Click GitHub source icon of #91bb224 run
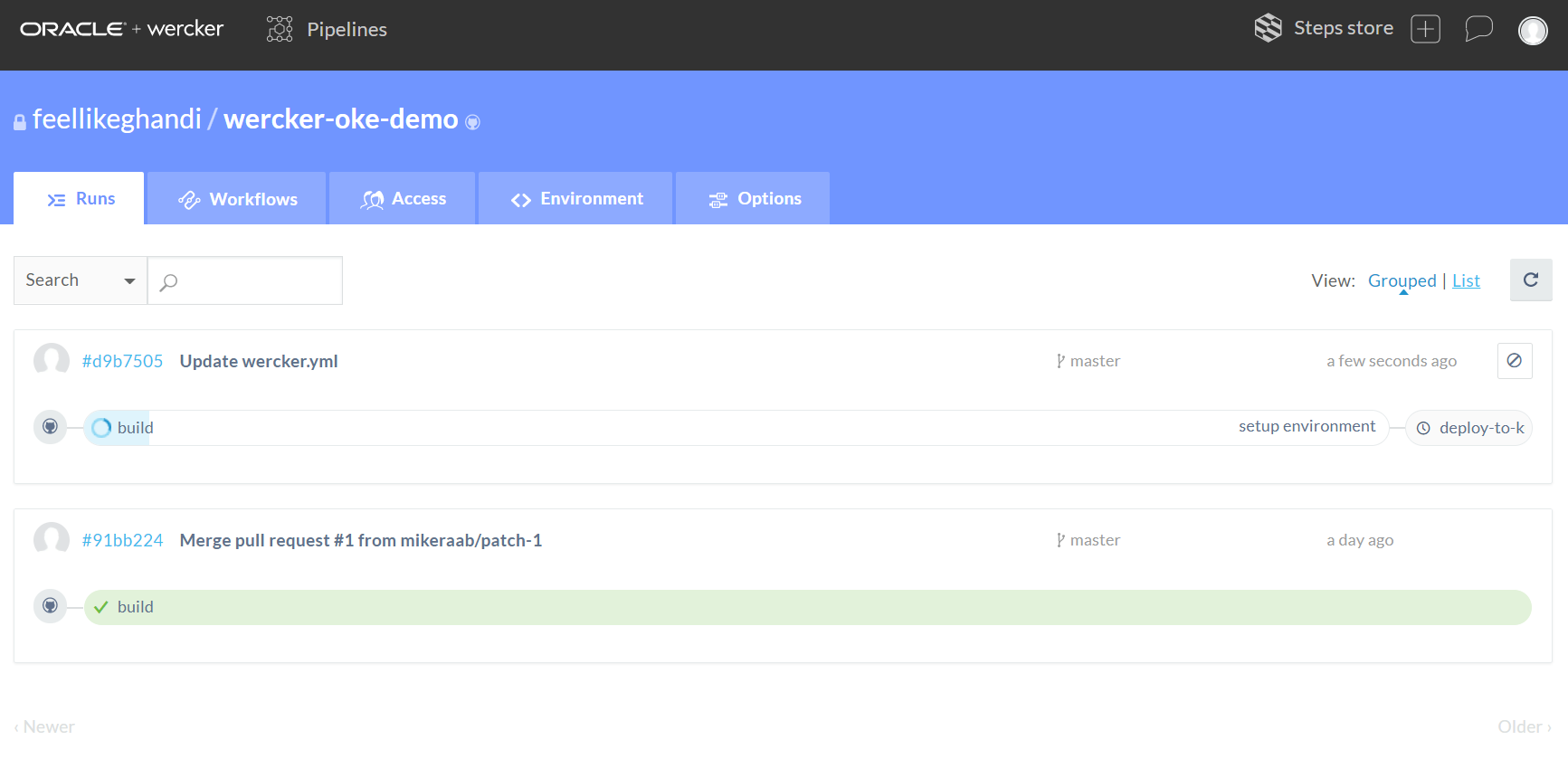Image resolution: width=1568 pixels, height=759 pixels. [x=51, y=605]
